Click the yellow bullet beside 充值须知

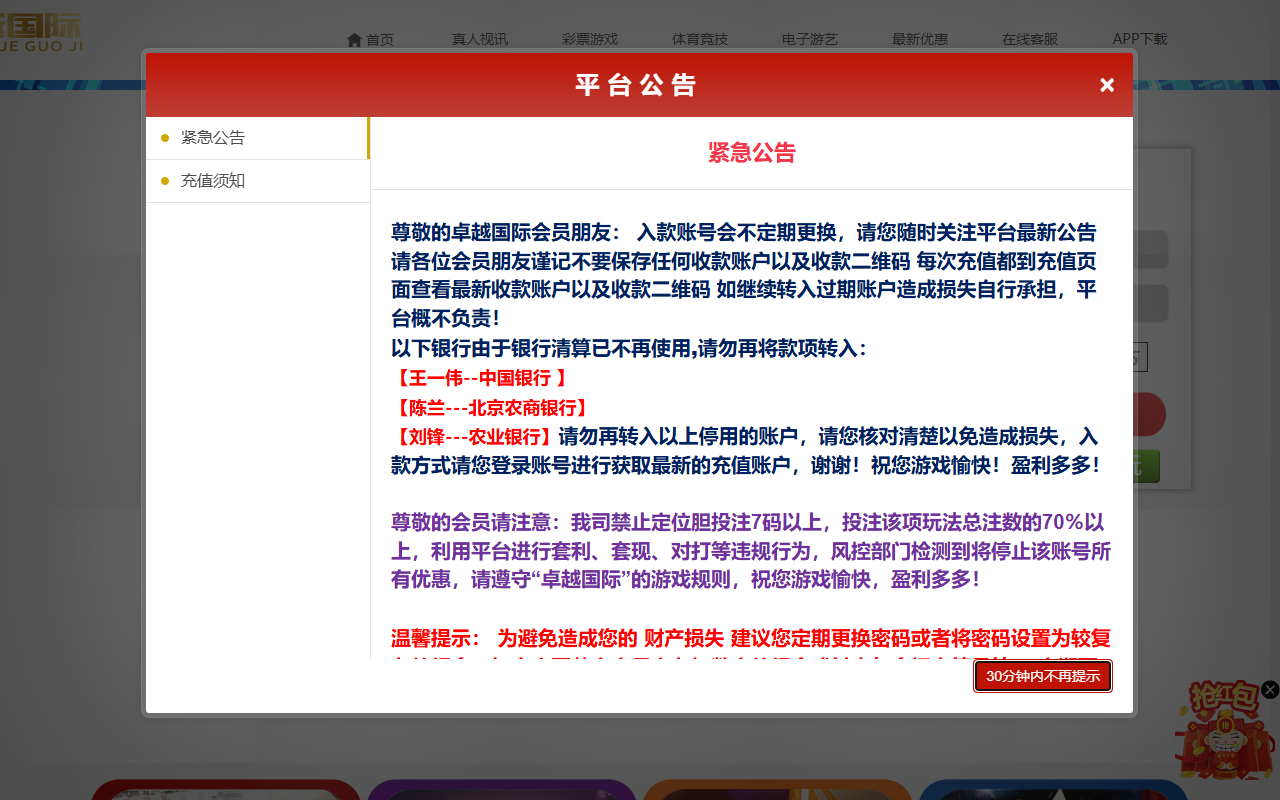tap(165, 181)
